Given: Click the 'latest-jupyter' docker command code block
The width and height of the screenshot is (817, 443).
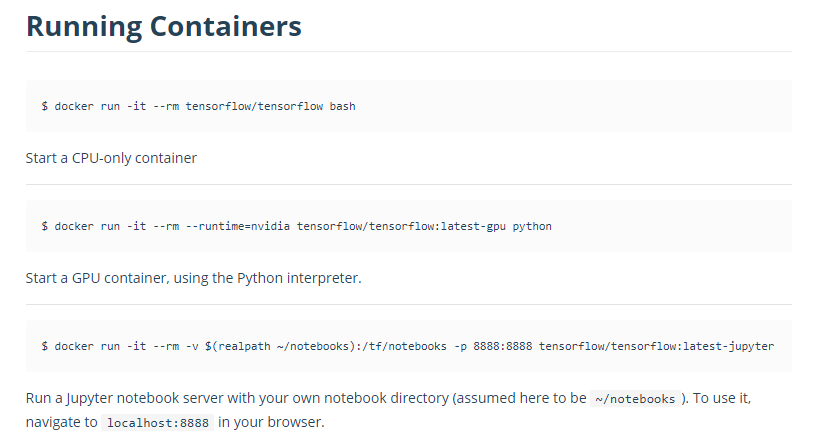Looking at the screenshot, I should tap(408, 346).
